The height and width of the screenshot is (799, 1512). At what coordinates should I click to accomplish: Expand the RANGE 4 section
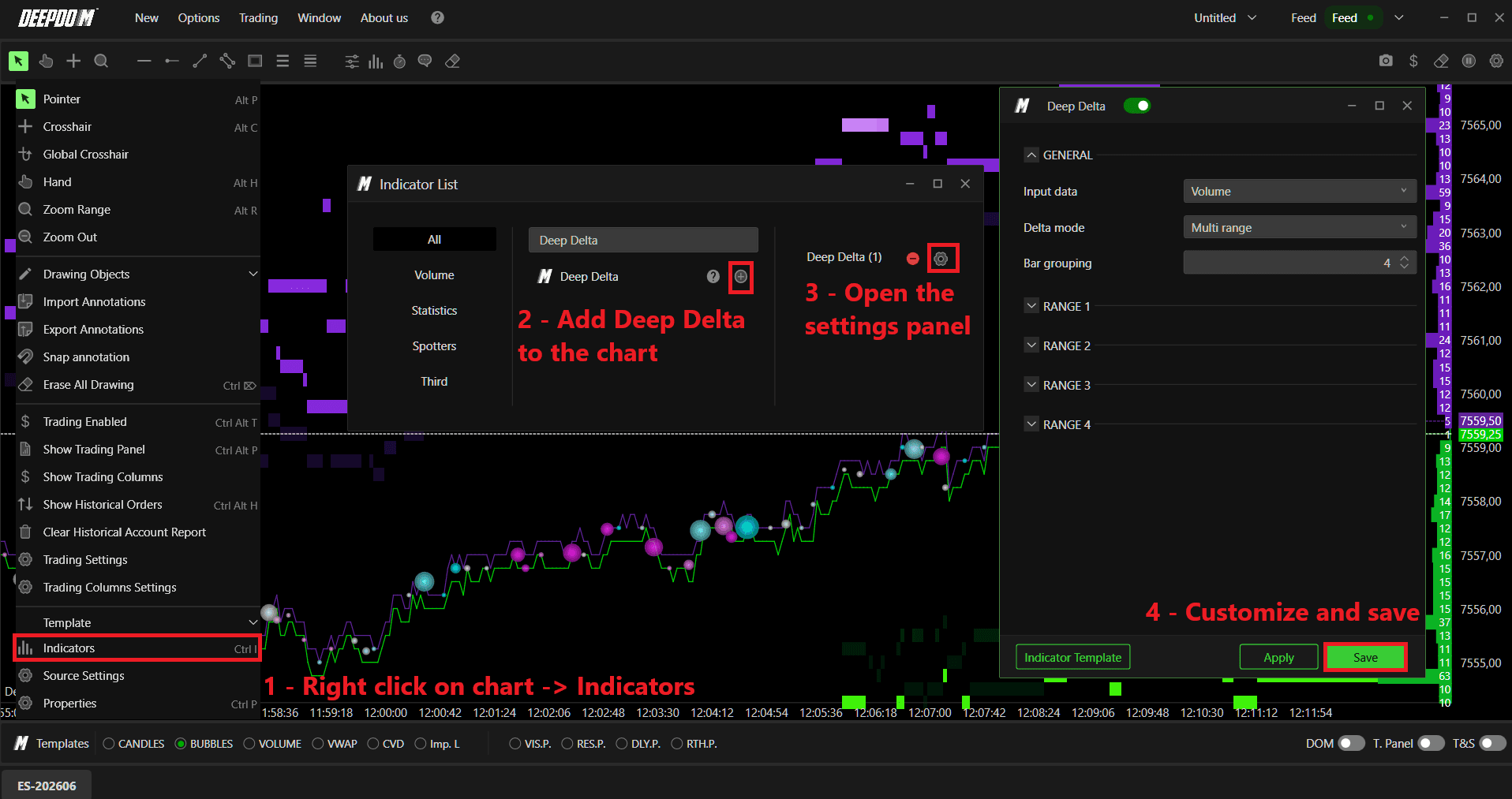[x=1031, y=424]
